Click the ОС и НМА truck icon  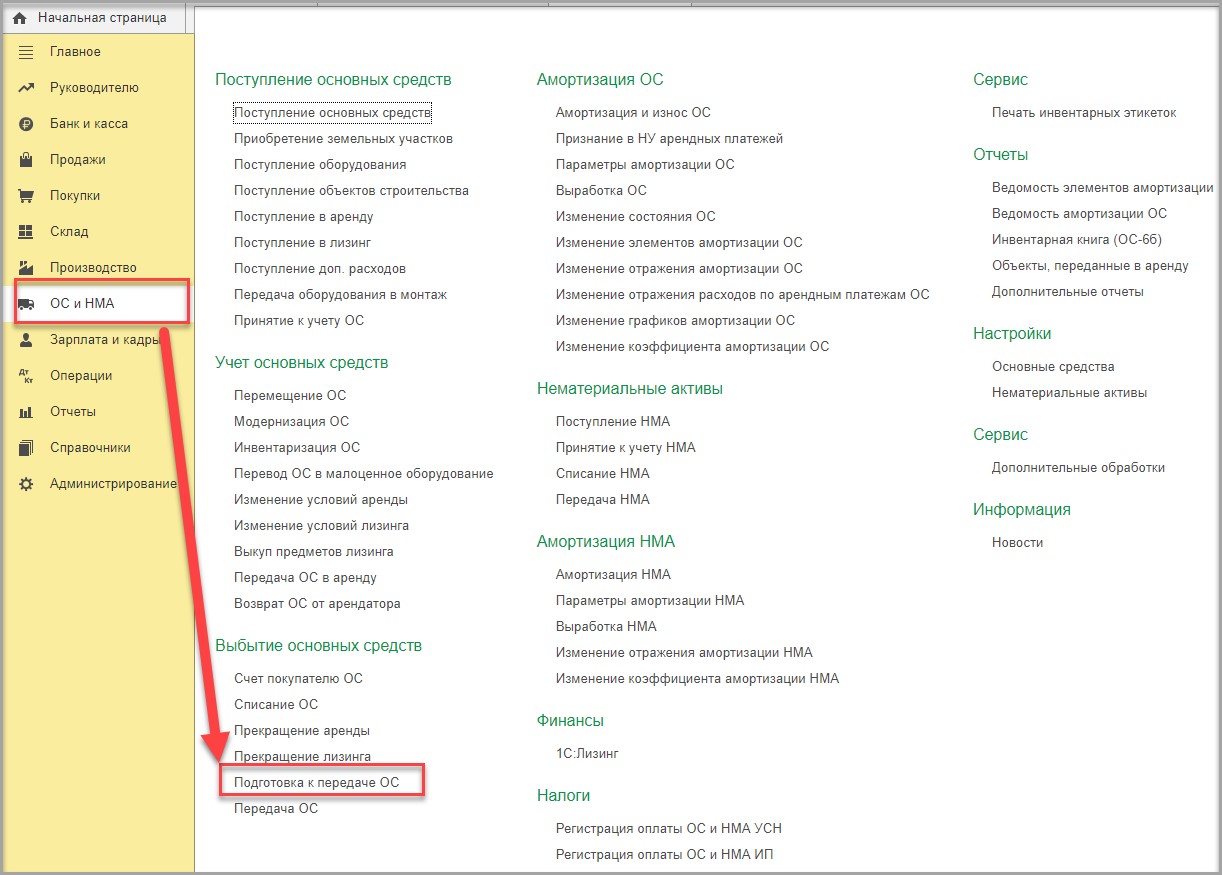(x=27, y=304)
